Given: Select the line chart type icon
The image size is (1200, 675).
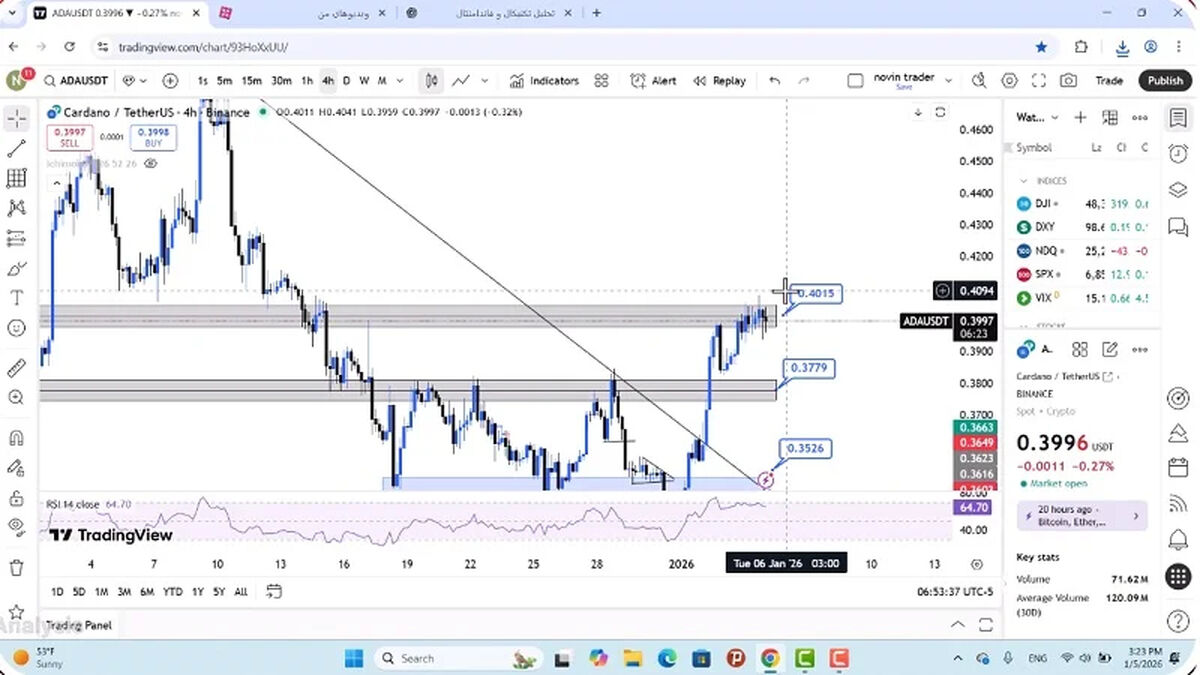Looking at the screenshot, I should click(461, 81).
